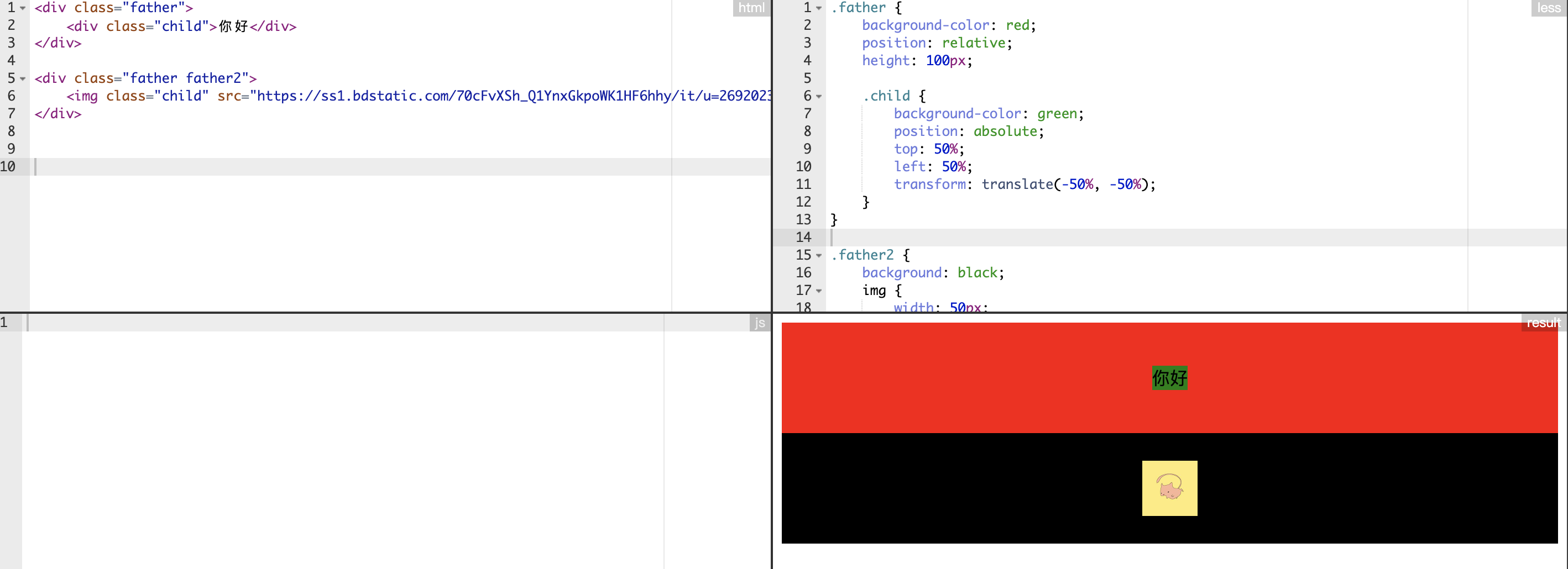The image size is (1568, 569).
Task: Collapse the first father div fold arrow
Action: click(23, 8)
